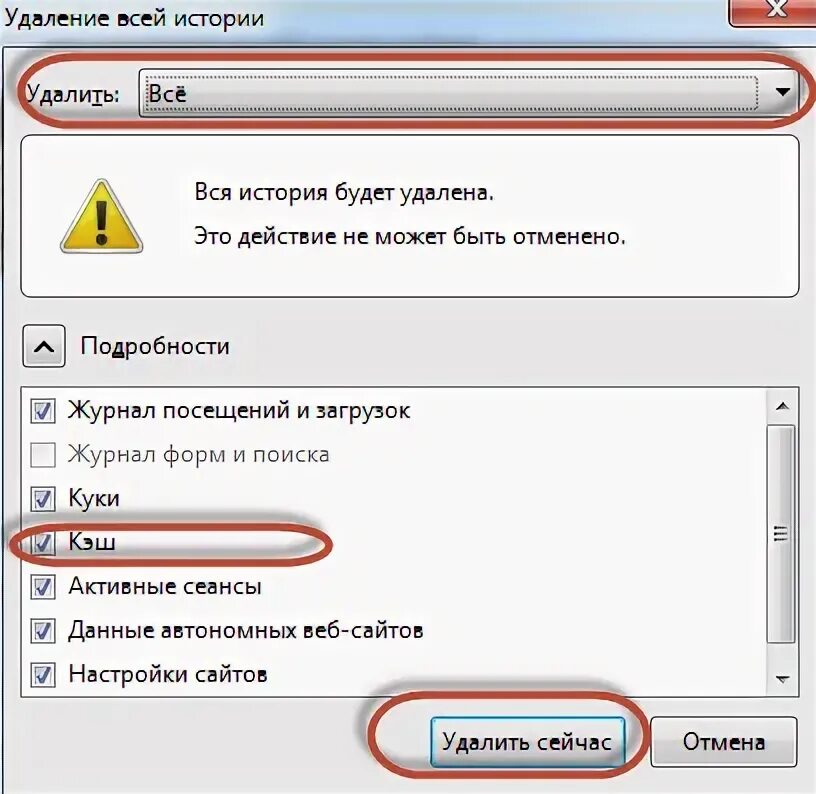This screenshot has width=816, height=794.
Task: Click the scroll up arrow in details list
Action: click(x=782, y=406)
